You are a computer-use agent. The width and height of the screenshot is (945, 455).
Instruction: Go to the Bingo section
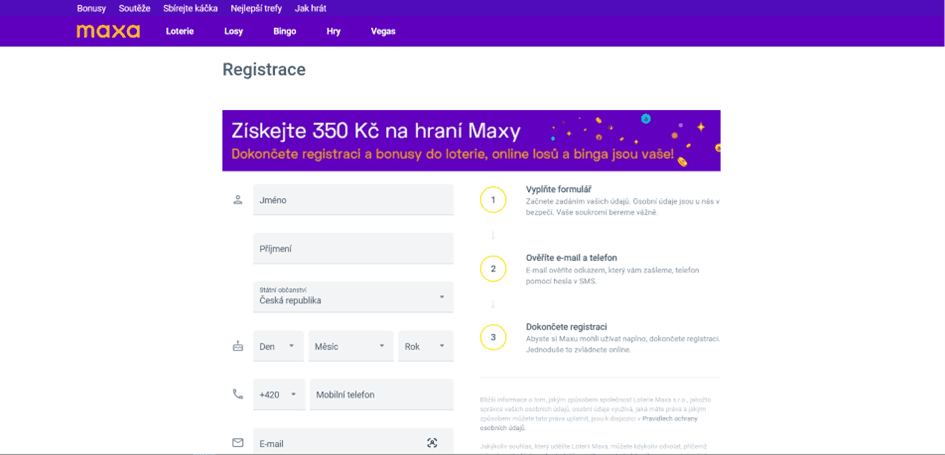click(x=284, y=31)
